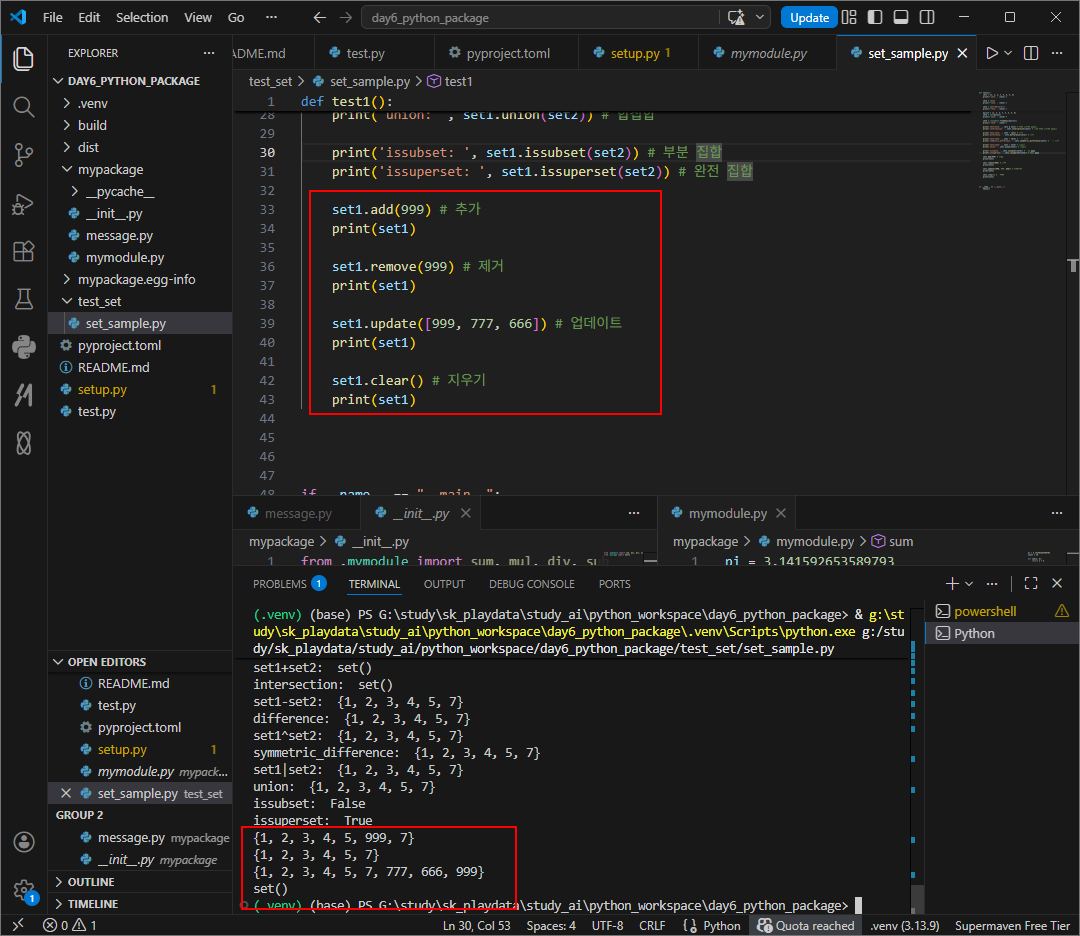Open the hidden menus ellipsis in menu bar
This screenshot has width=1080, height=936.
(271, 17)
